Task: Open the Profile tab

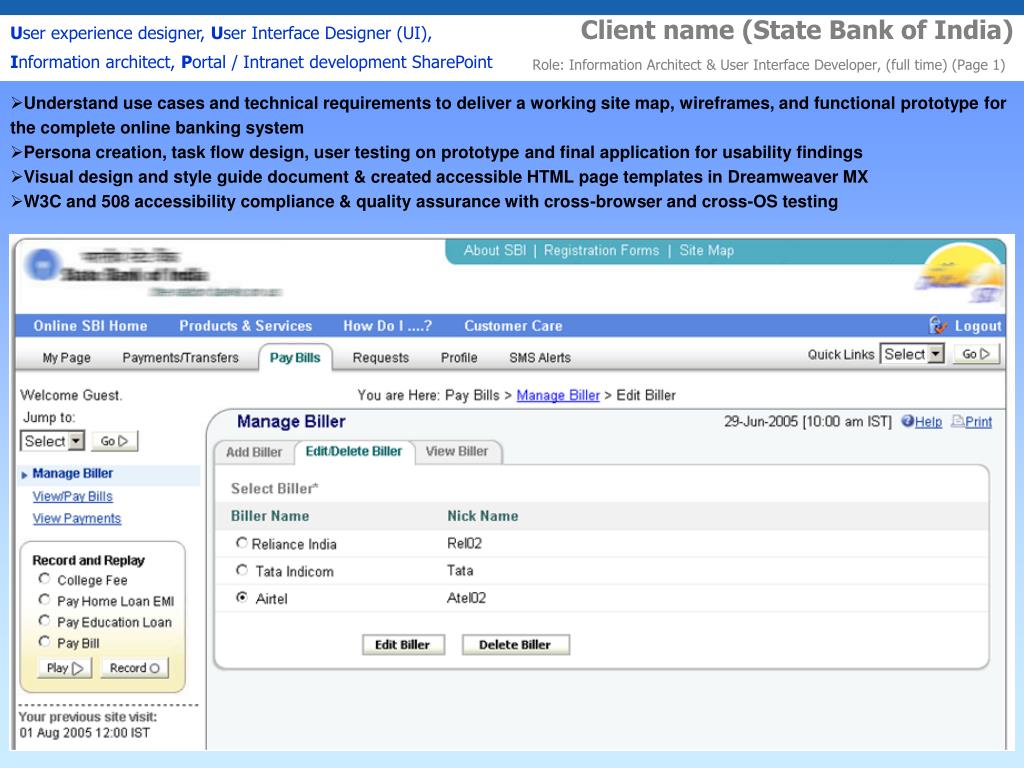Action: point(459,358)
